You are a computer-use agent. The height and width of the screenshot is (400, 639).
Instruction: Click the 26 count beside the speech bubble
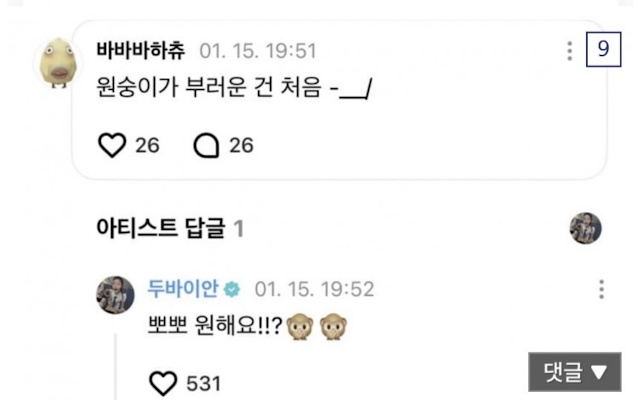tap(241, 146)
